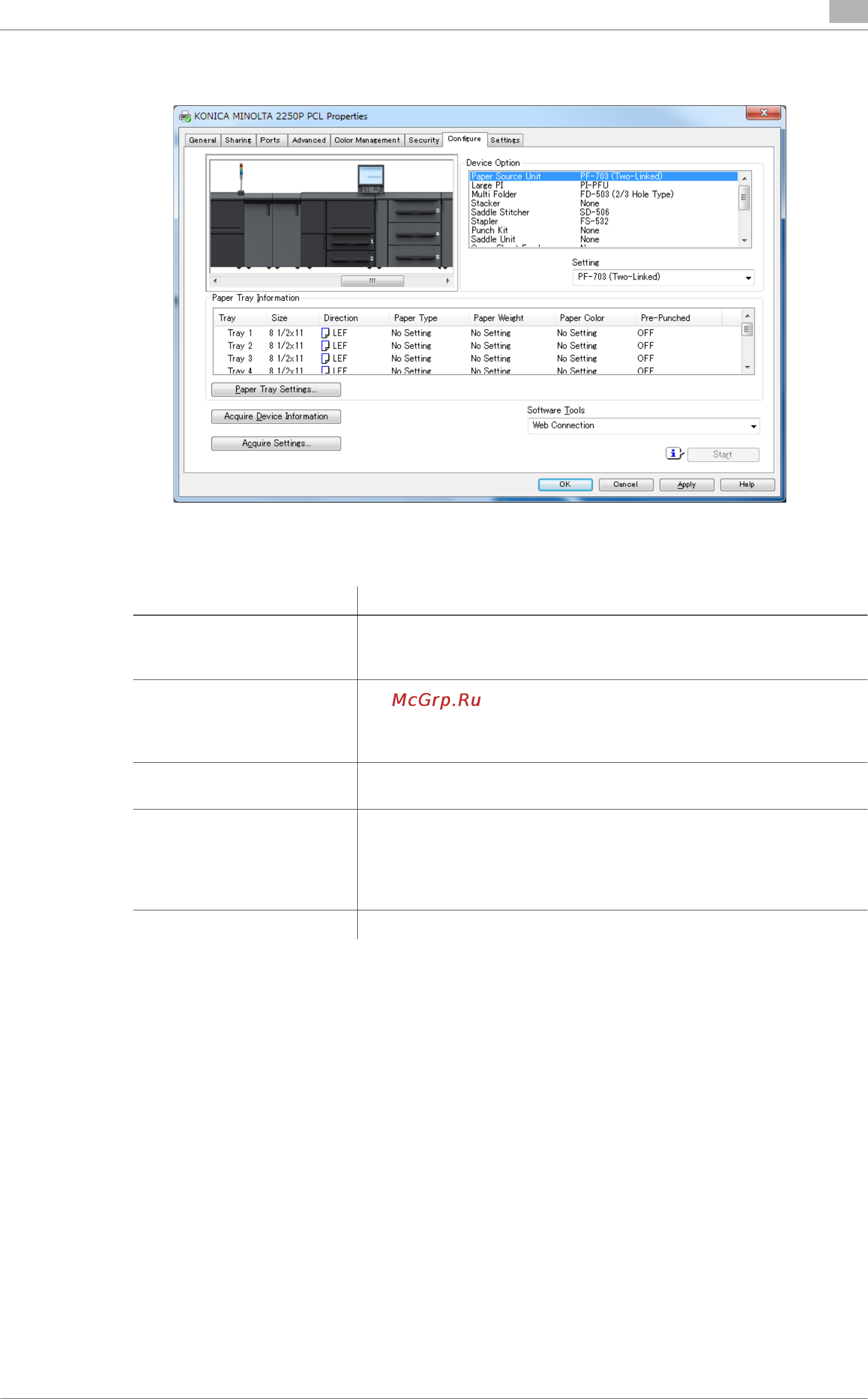The image size is (868, 1399).
Task: Open the Sharing tab
Action: click(x=238, y=140)
